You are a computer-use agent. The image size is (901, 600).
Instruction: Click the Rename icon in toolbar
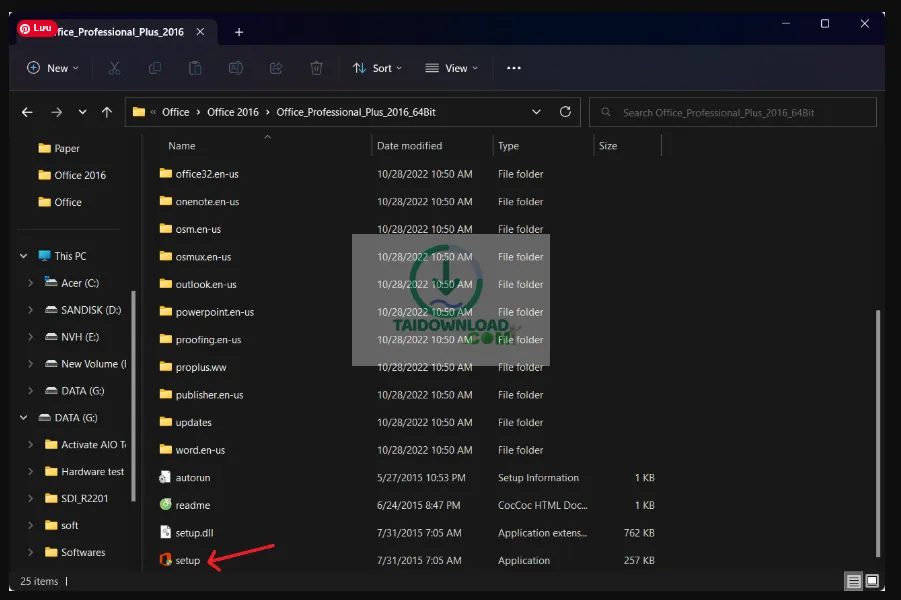tap(236, 68)
